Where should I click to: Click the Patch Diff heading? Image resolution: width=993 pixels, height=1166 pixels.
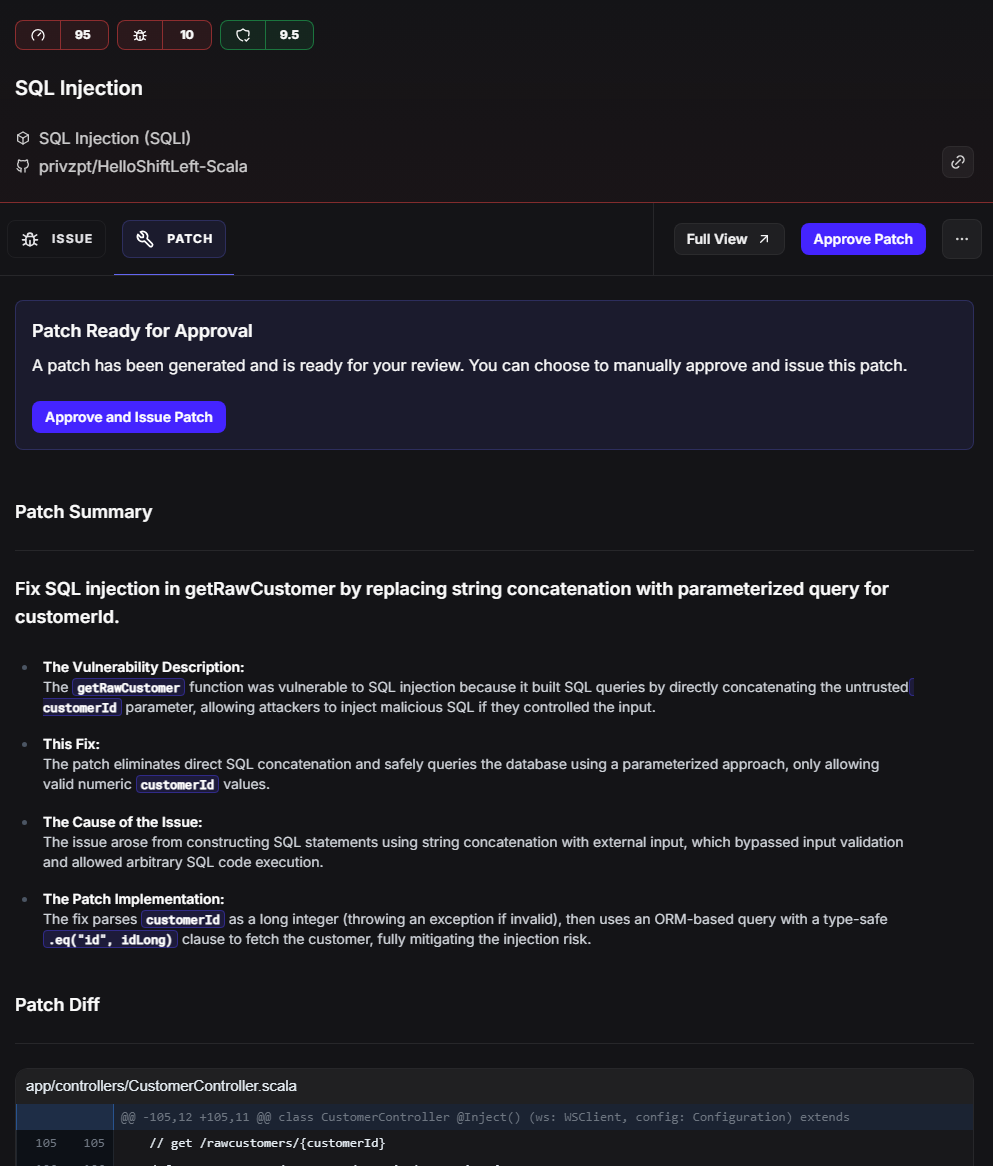[x=57, y=1004]
